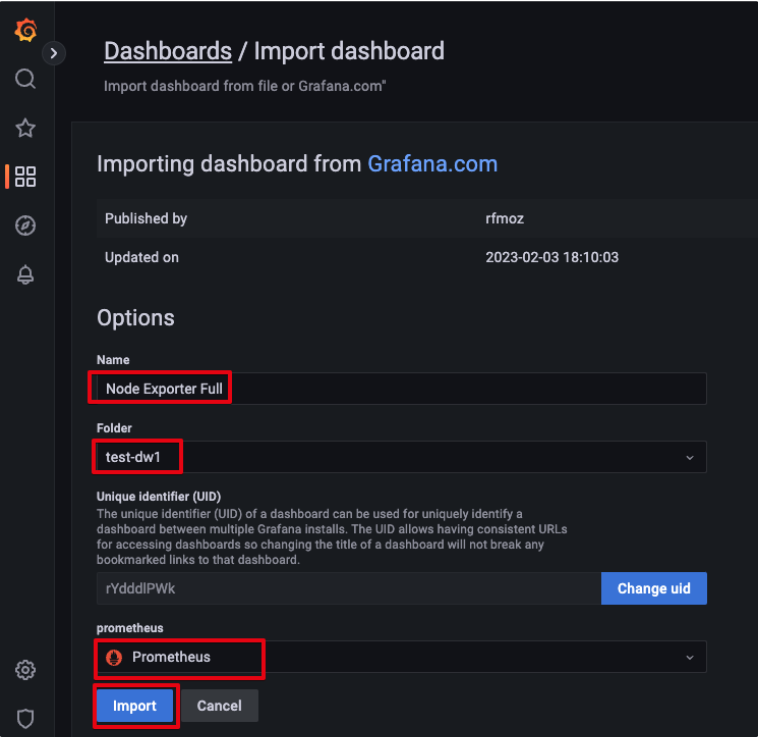
Task: Open the Explore compass icon
Action: click(26, 226)
